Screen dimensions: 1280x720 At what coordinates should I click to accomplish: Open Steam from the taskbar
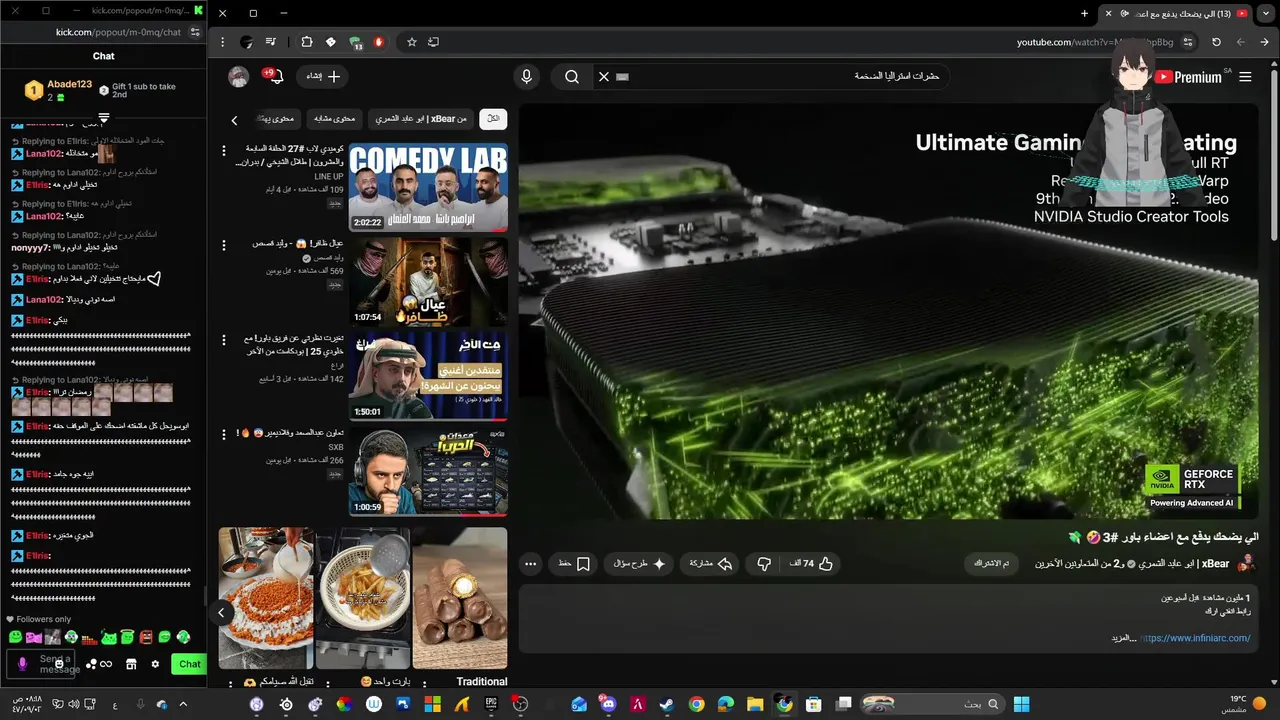click(x=666, y=704)
